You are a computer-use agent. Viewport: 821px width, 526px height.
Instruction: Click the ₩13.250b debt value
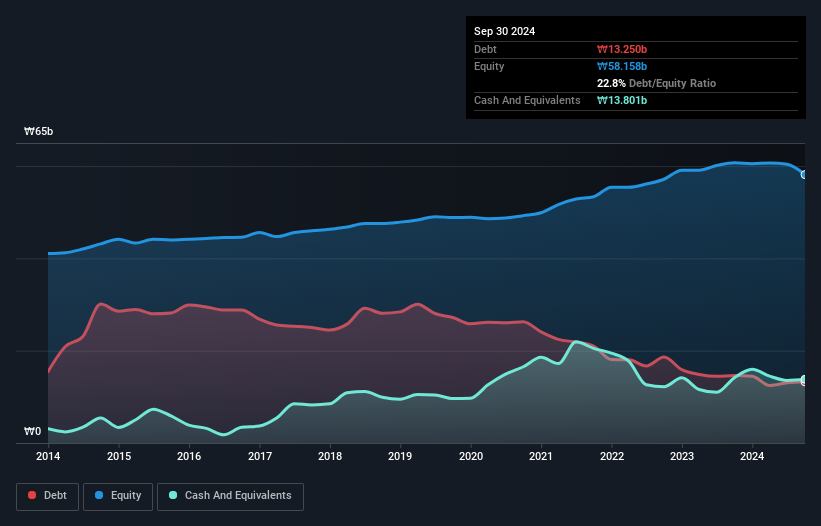click(x=622, y=49)
